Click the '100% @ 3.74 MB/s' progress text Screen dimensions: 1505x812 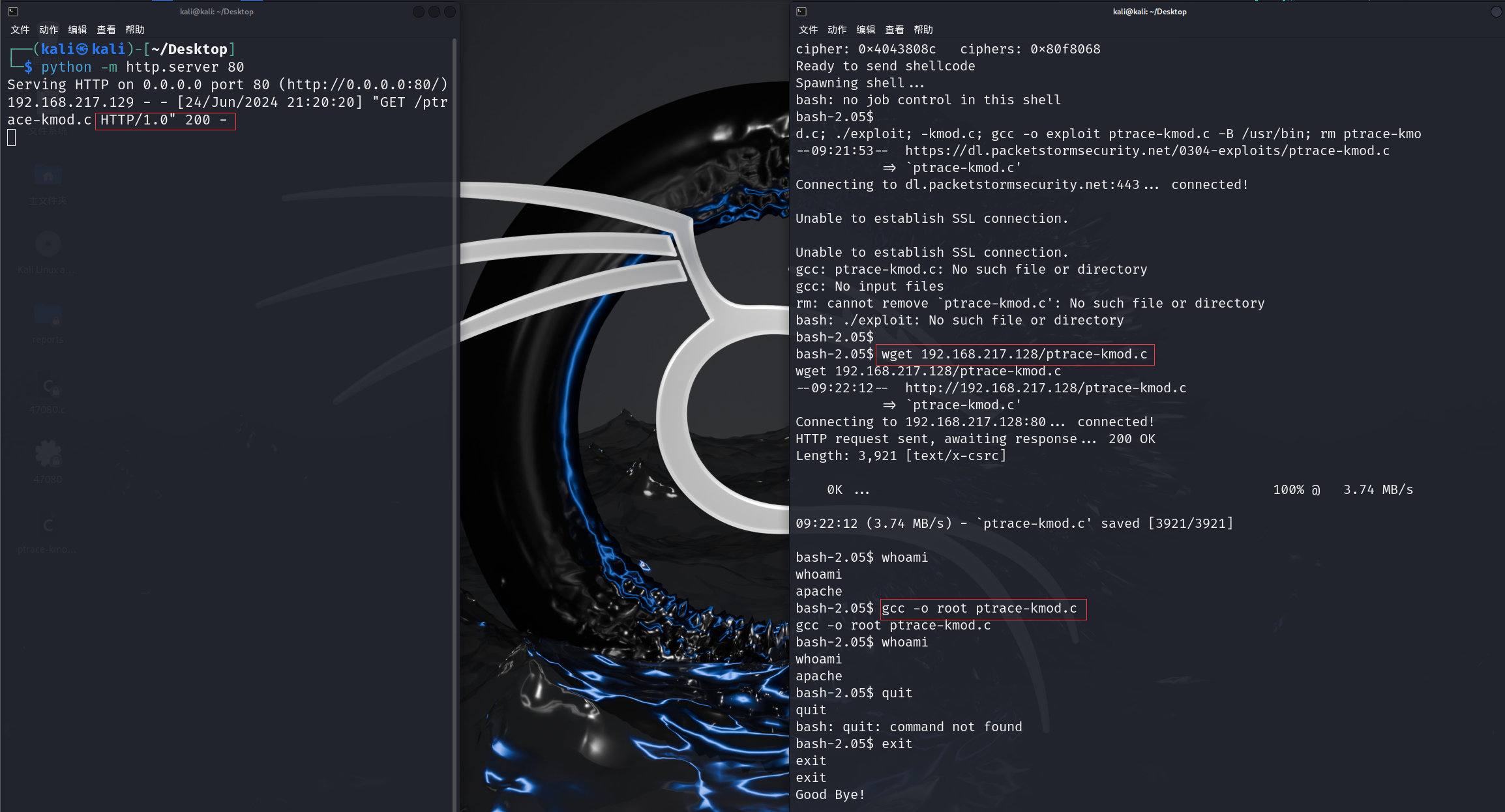pos(1343,489)
